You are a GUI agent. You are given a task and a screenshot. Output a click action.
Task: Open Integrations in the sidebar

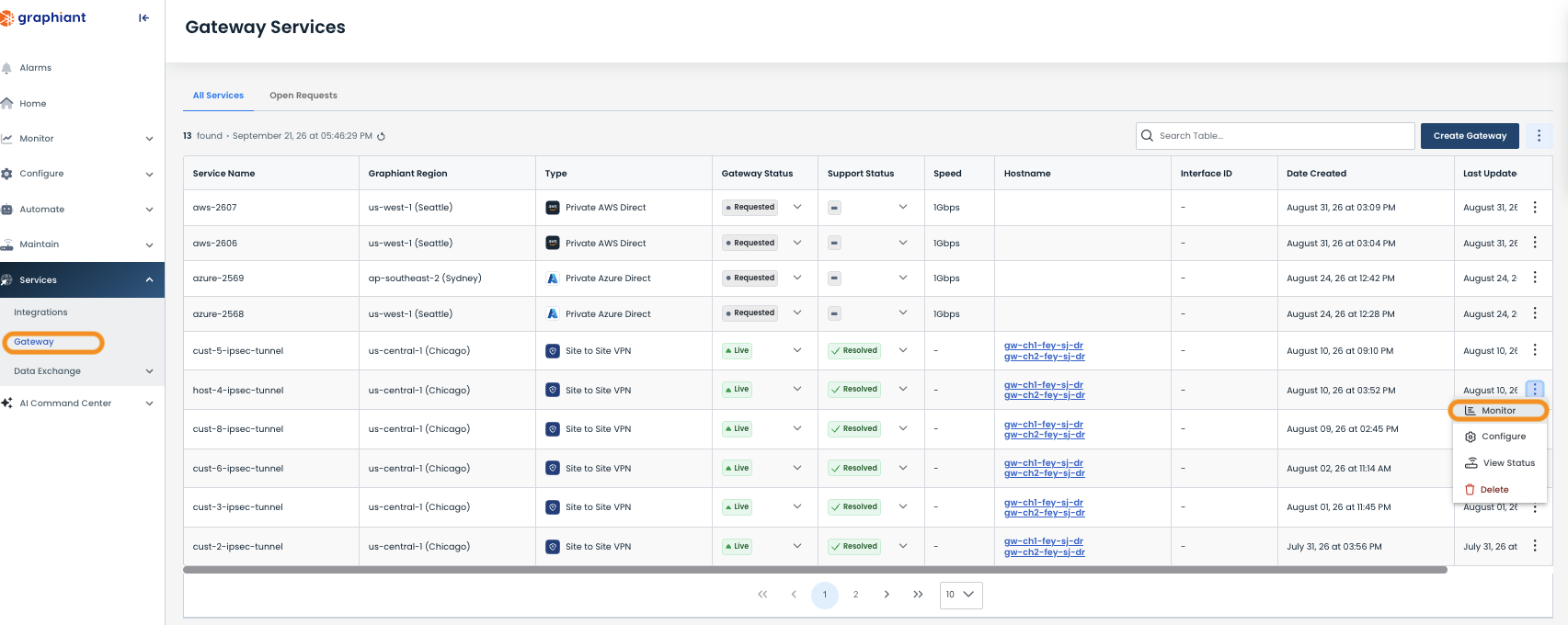(x=40, y=312)
